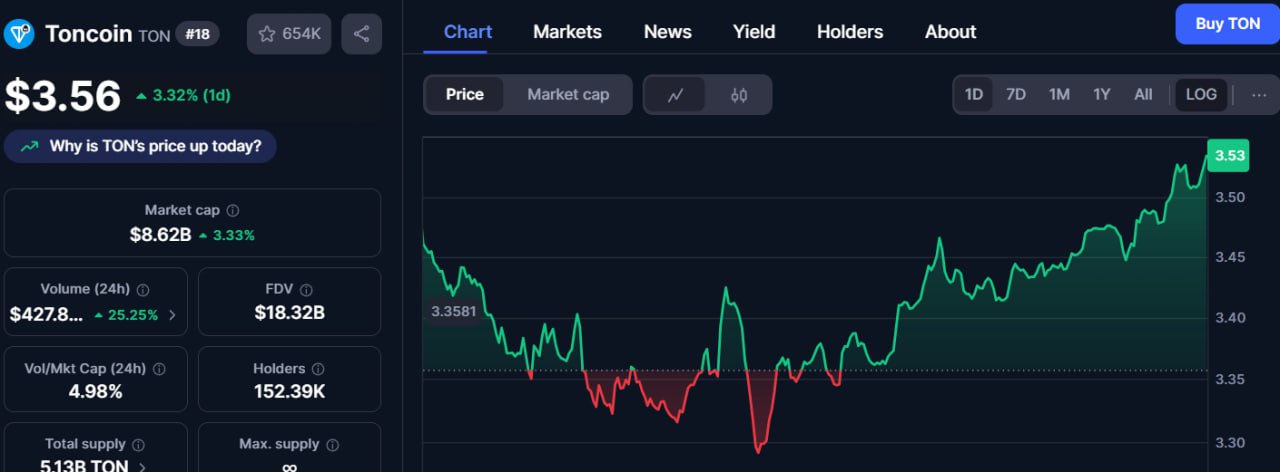Open the About tab
The height and width of the screenshot is (472, 1280).
click(x=950, y=32)
